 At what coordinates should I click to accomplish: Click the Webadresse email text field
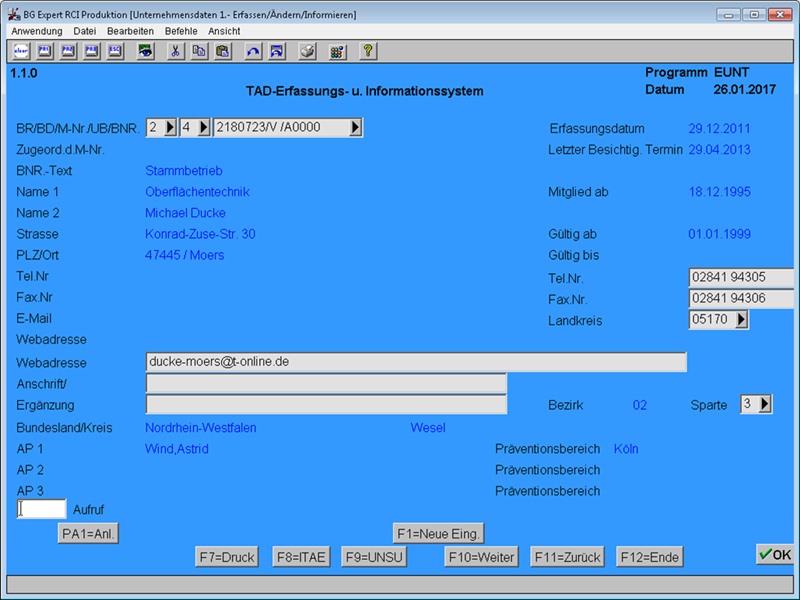point(416,362)
